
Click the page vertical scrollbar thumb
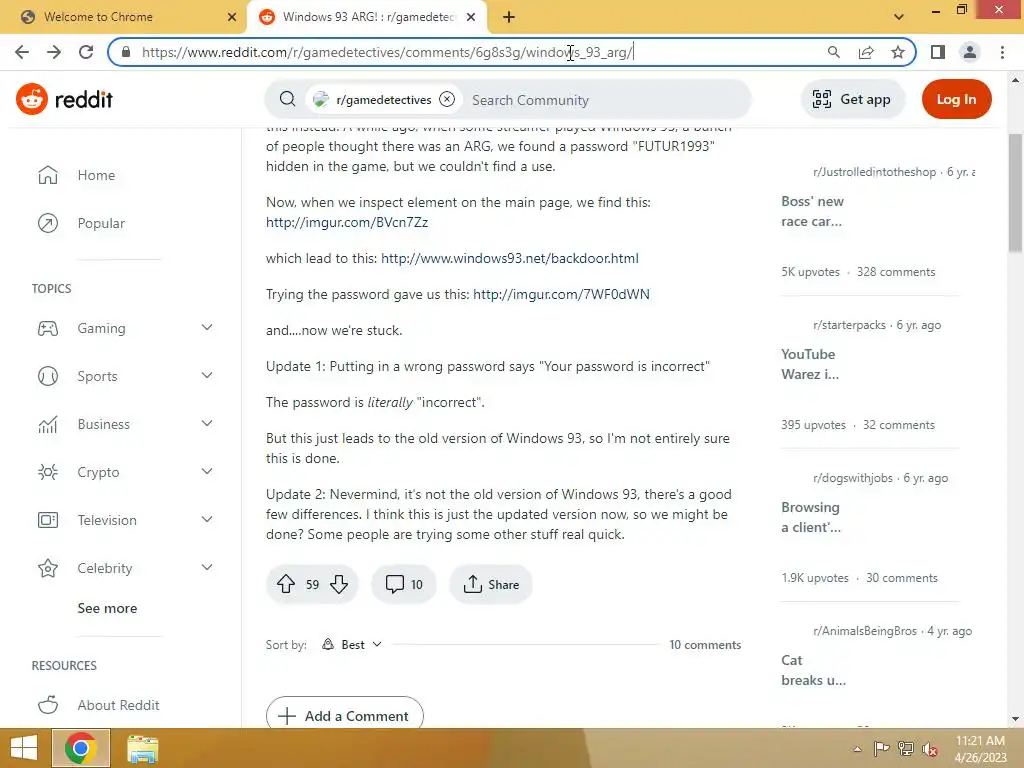1015,193
